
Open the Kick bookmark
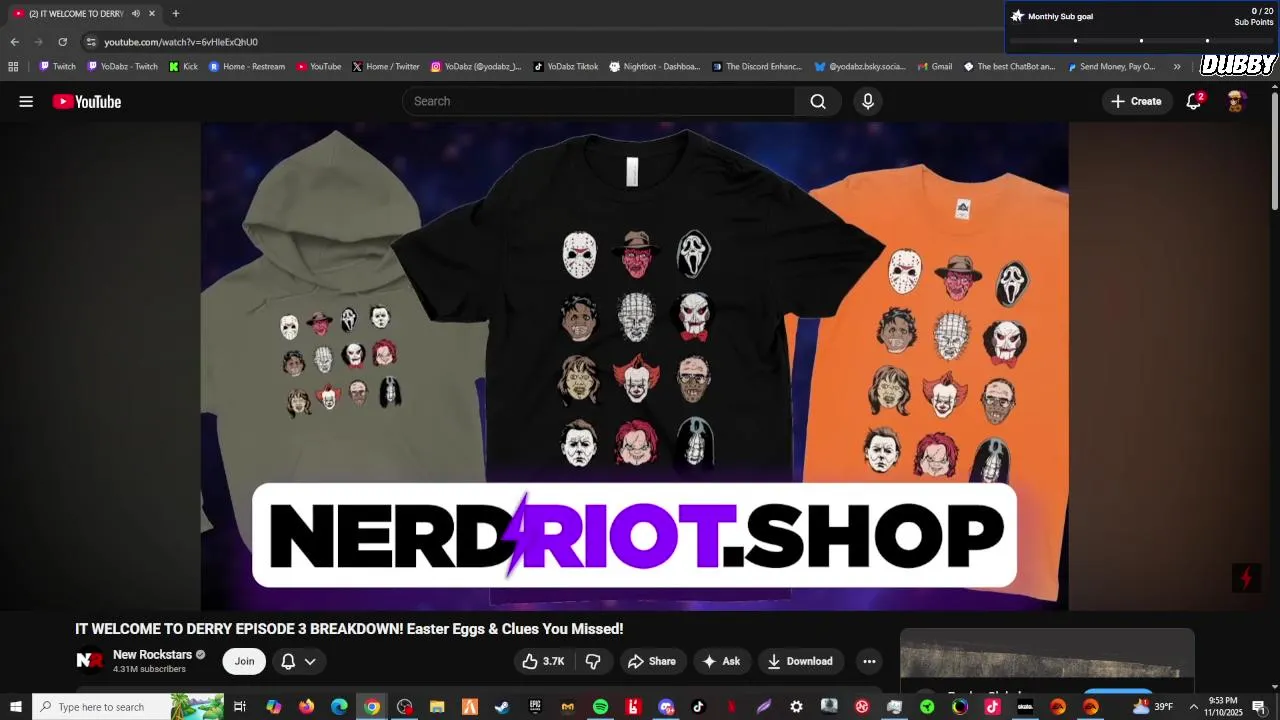184,67
